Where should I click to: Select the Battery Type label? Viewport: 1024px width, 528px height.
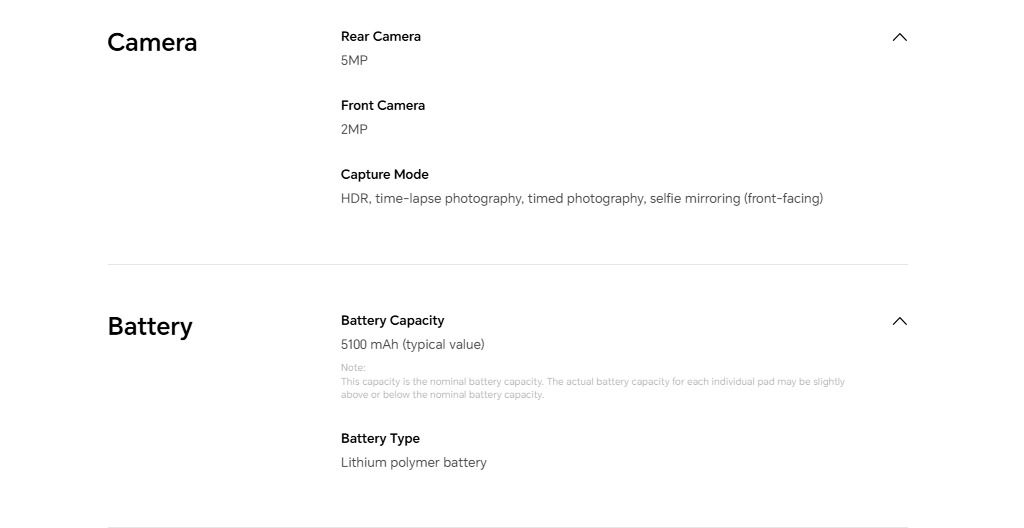380,438
